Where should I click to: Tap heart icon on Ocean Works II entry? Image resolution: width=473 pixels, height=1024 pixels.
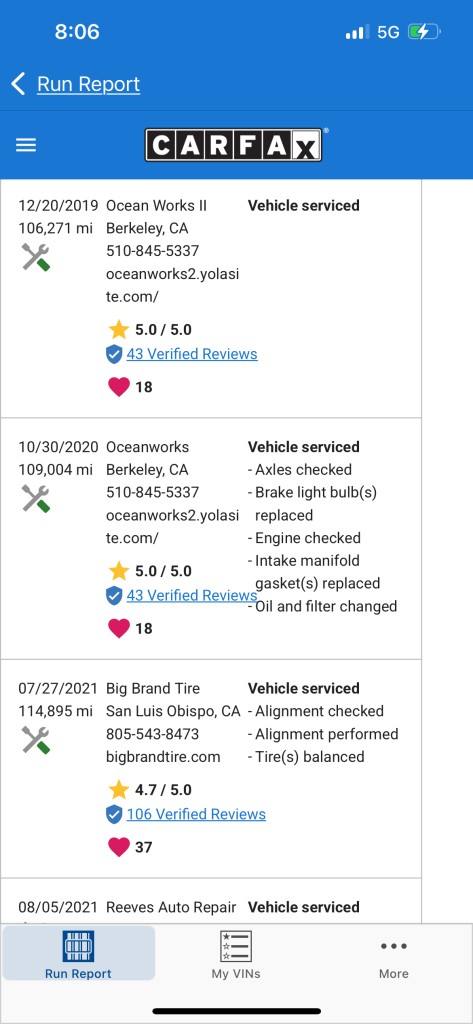[x=119, y=387]
